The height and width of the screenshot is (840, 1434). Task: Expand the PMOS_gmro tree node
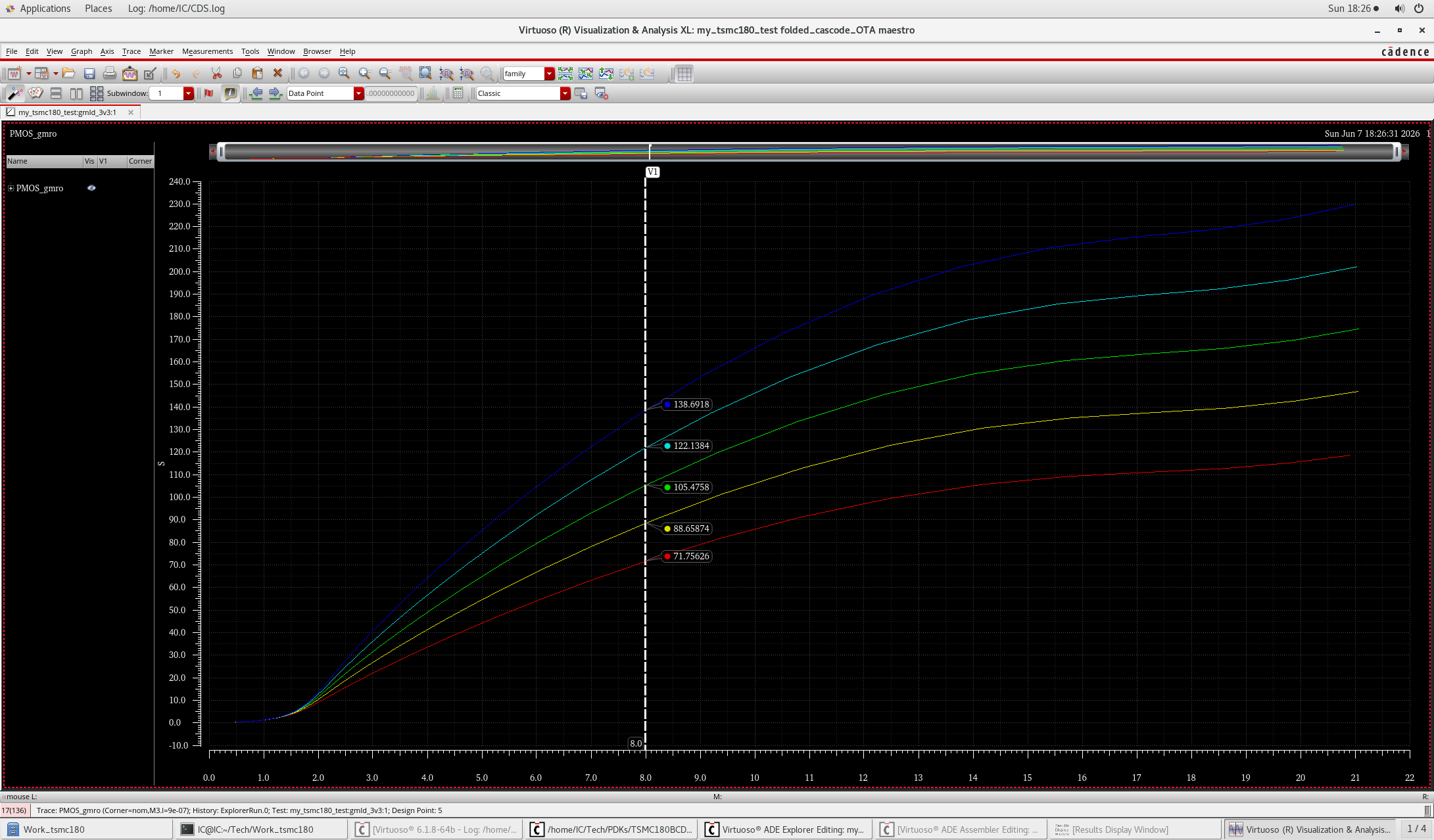(x=11, y=188)
